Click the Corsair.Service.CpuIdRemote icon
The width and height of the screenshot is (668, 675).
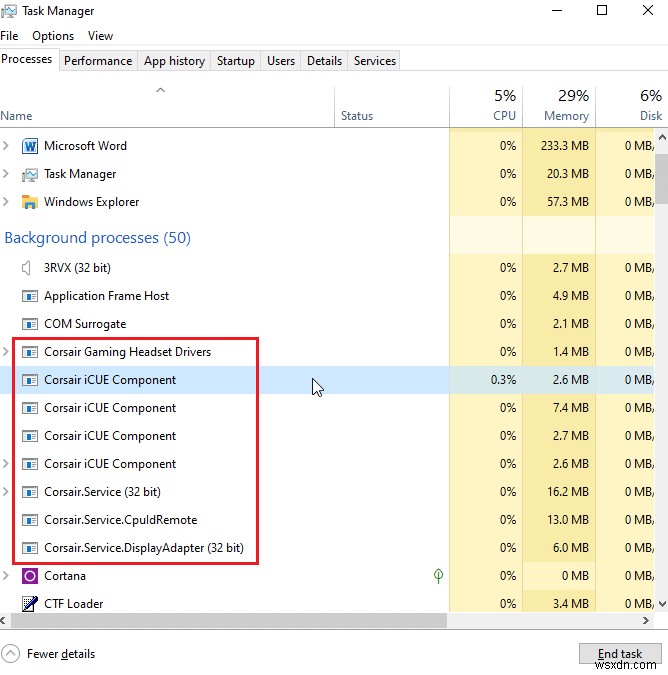(30, 520)
